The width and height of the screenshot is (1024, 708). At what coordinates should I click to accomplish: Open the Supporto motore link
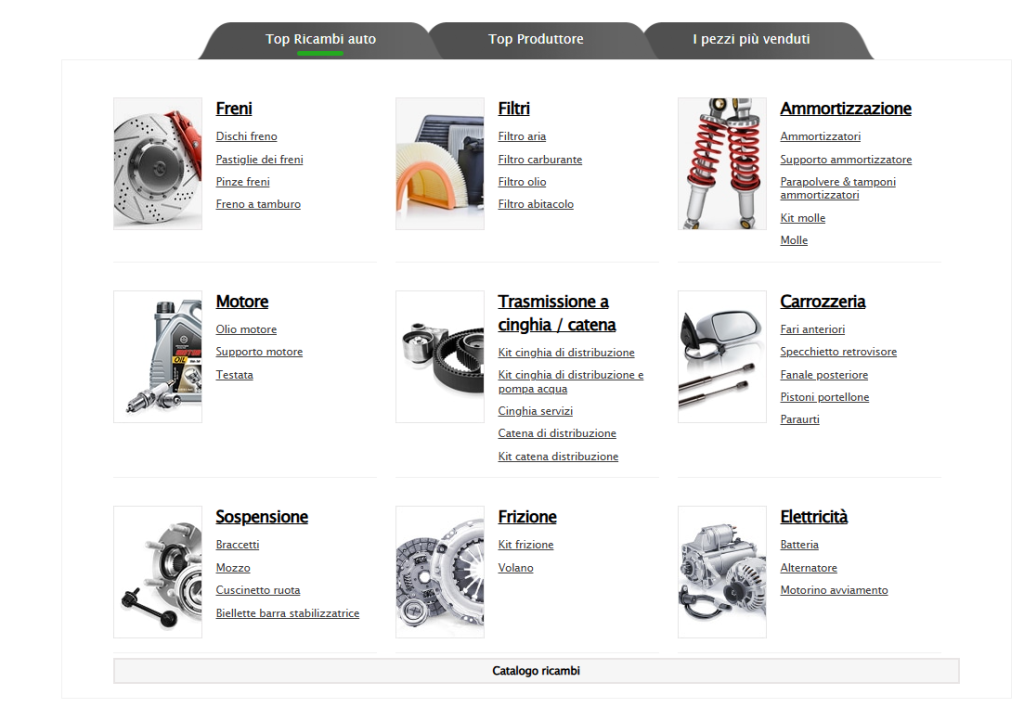[x=259, y=352]
